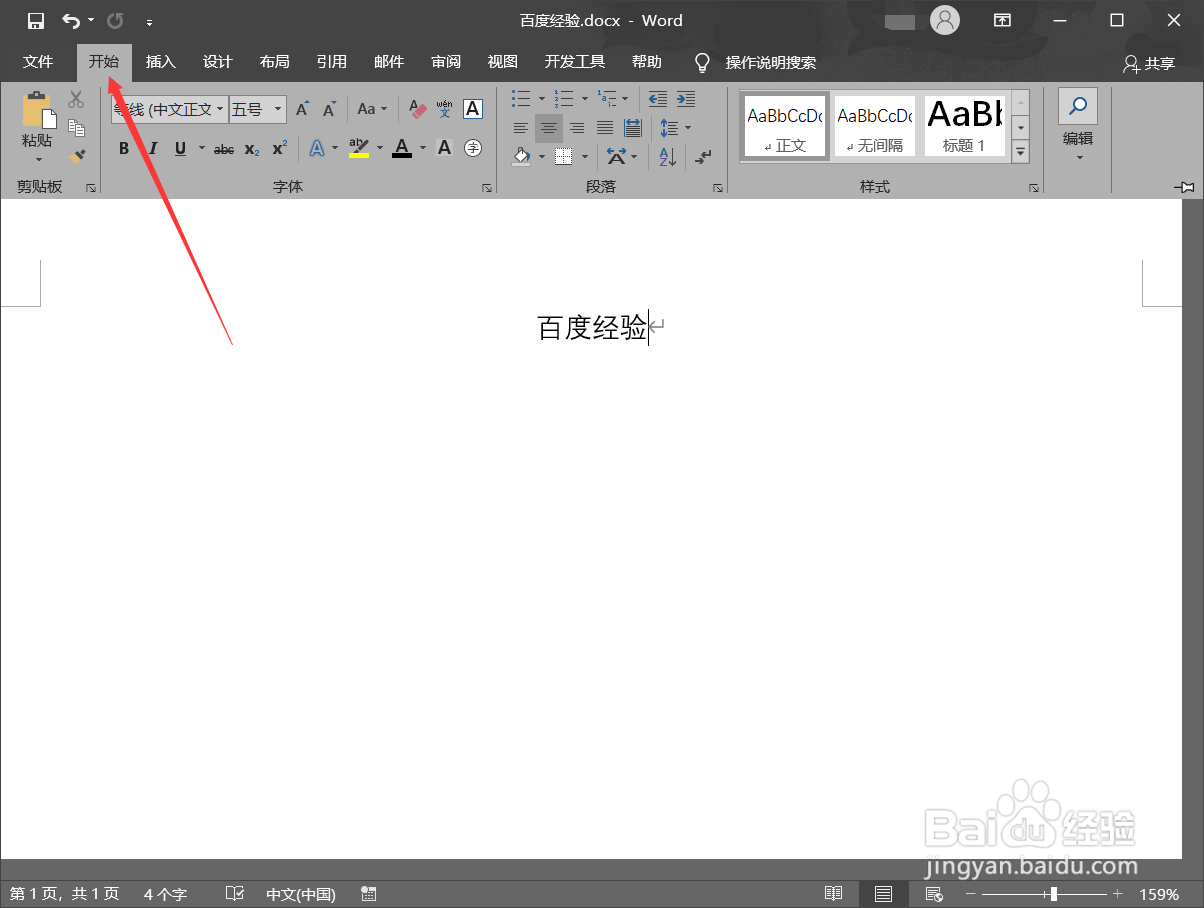
Task: Switch to the 开发工具 ribbon tab
Action: 574,62
